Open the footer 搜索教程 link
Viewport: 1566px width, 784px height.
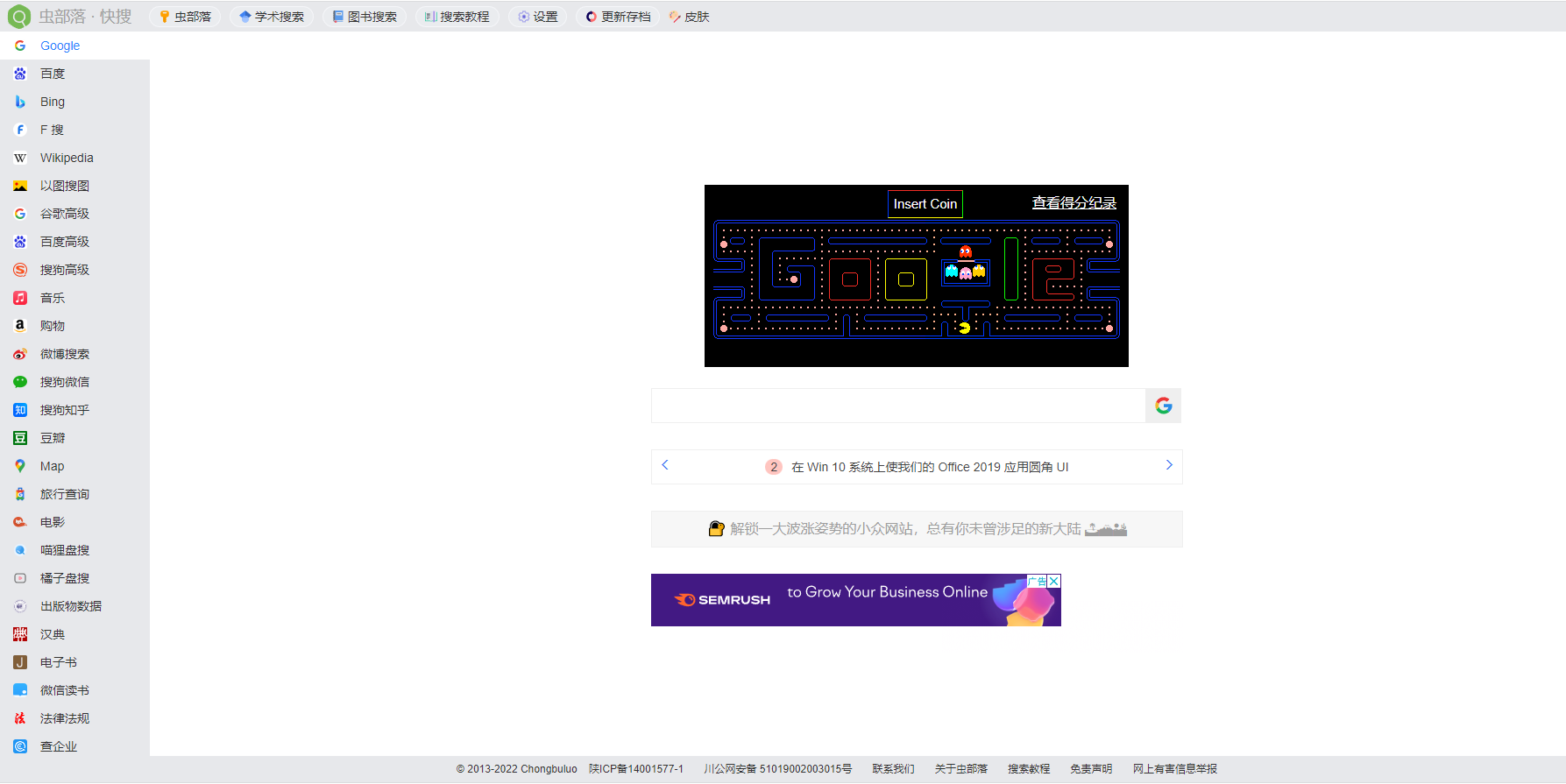click(x=1029, y=769)
